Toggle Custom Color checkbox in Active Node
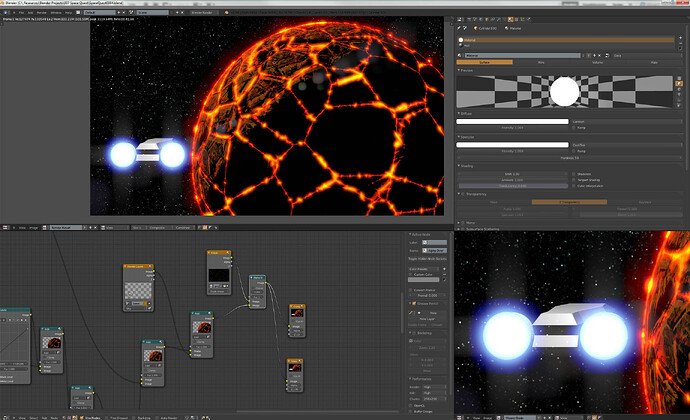Image resolution: width=690 pixels, height=420 pixels. click(411, 275)
